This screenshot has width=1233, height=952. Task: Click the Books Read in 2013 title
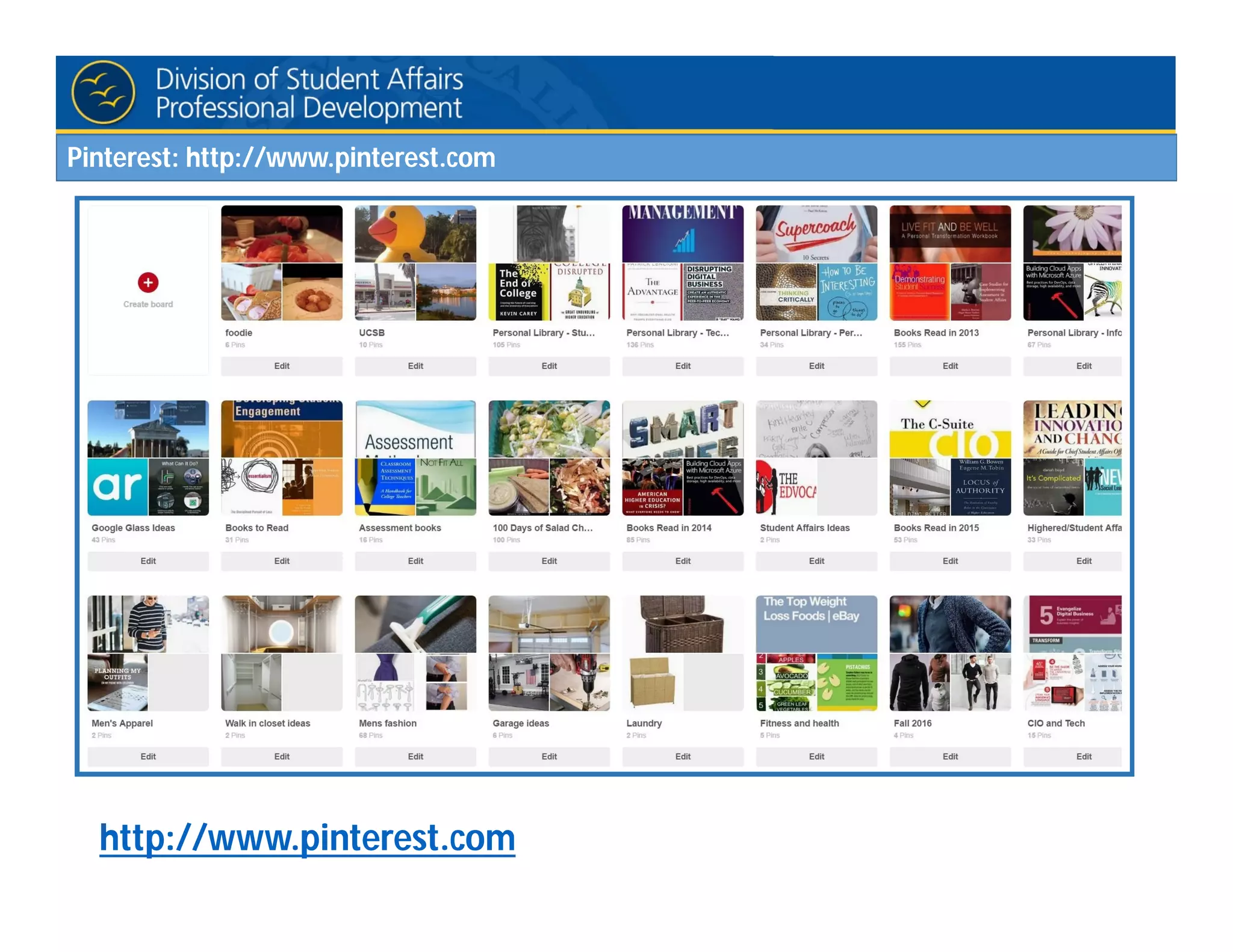[x=936, y=333]
